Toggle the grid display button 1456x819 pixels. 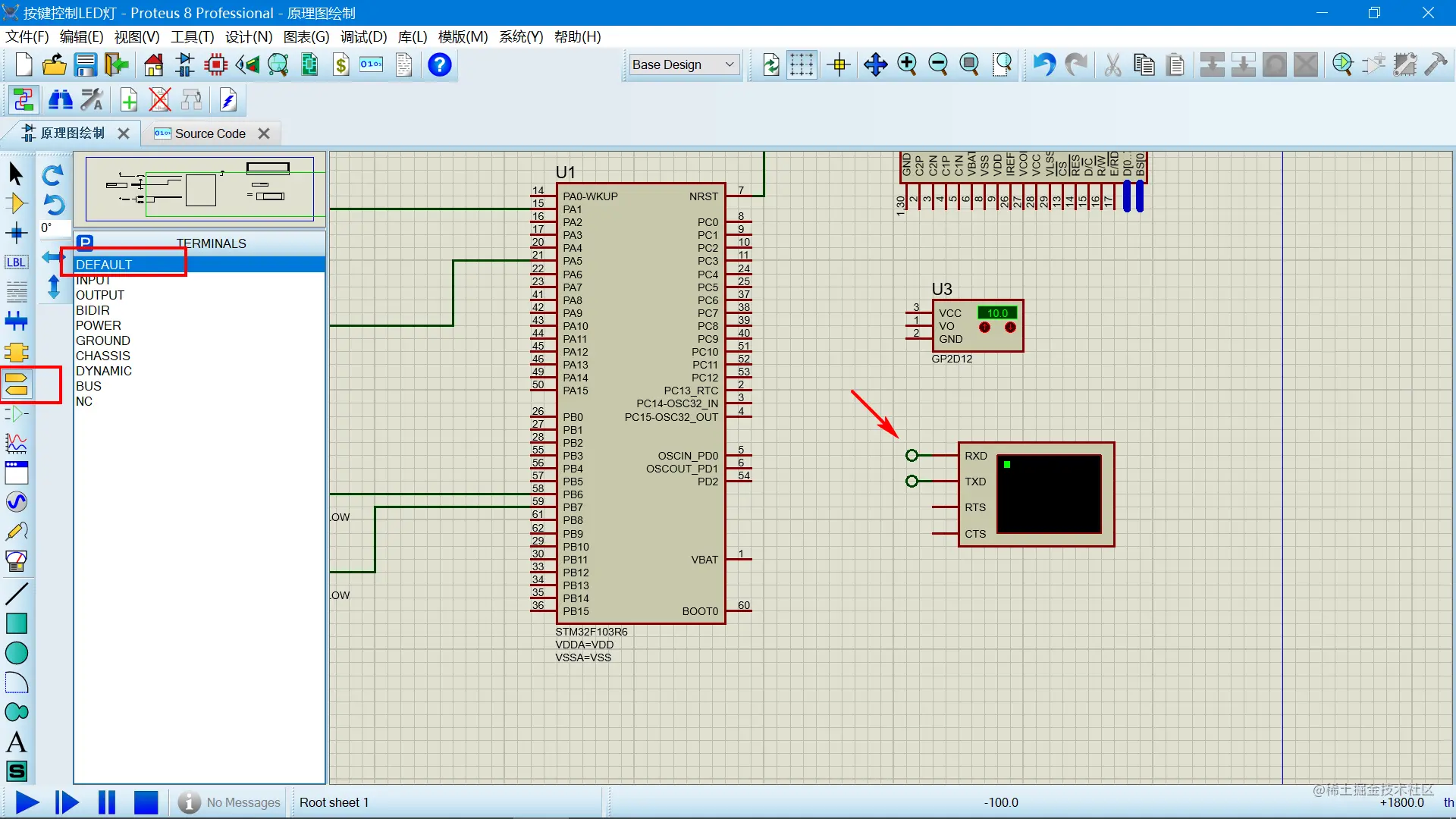[x=801, y=64]
